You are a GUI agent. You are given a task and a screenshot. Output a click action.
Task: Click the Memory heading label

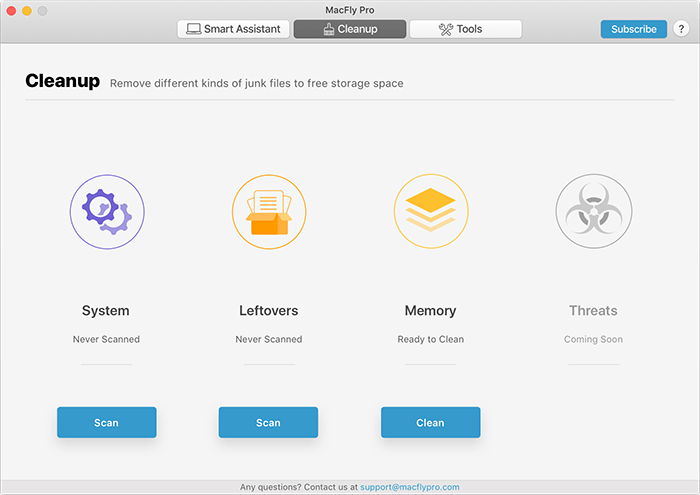[430, 311]
